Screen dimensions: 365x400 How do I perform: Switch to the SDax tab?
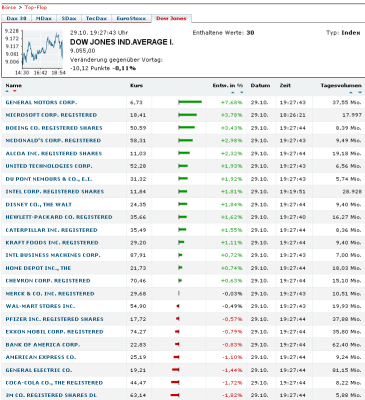click(69, 18)
